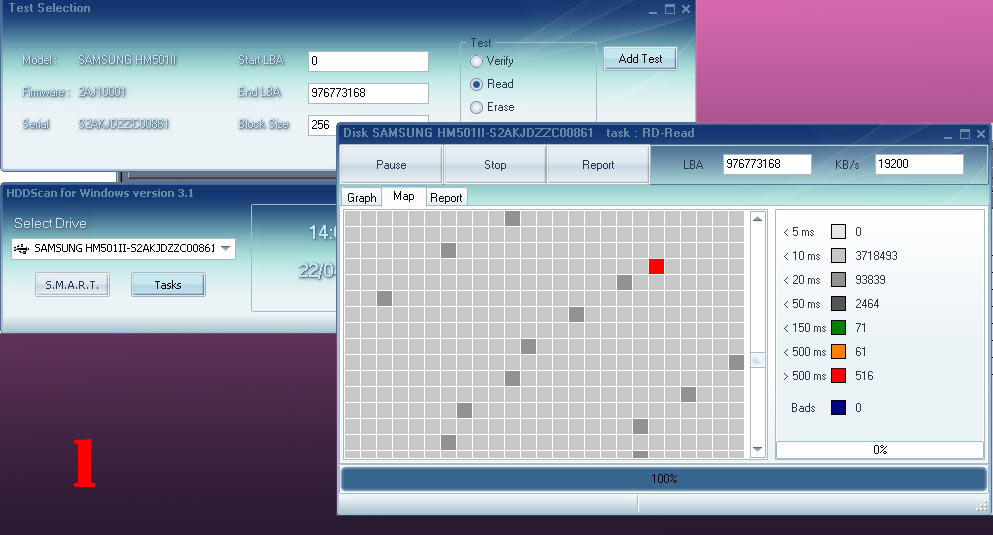Select the Verify test radio button
The height and width of the screenshot is (535, 993).
click(477, 62)
